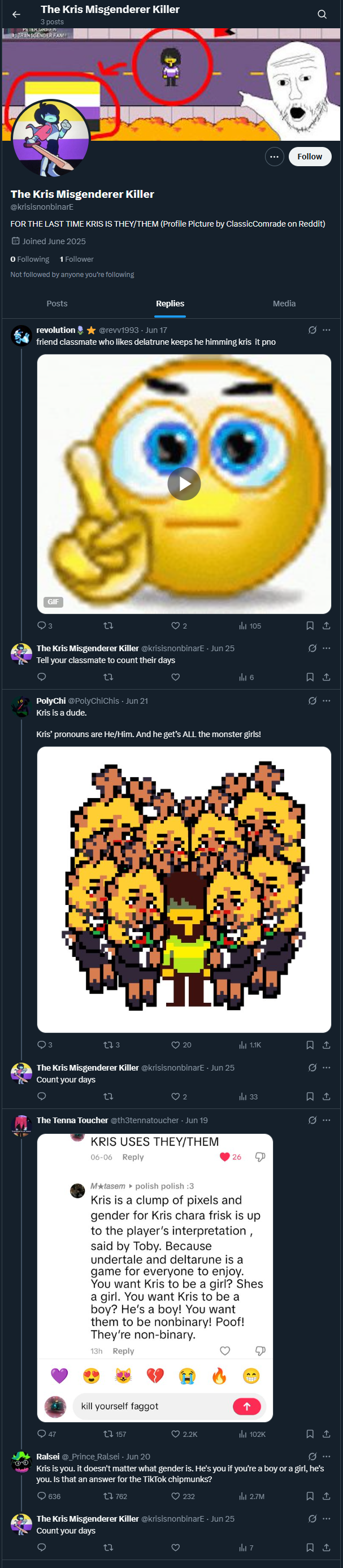
Task: Open Grok icon on revolution's post
Action: 312,330
